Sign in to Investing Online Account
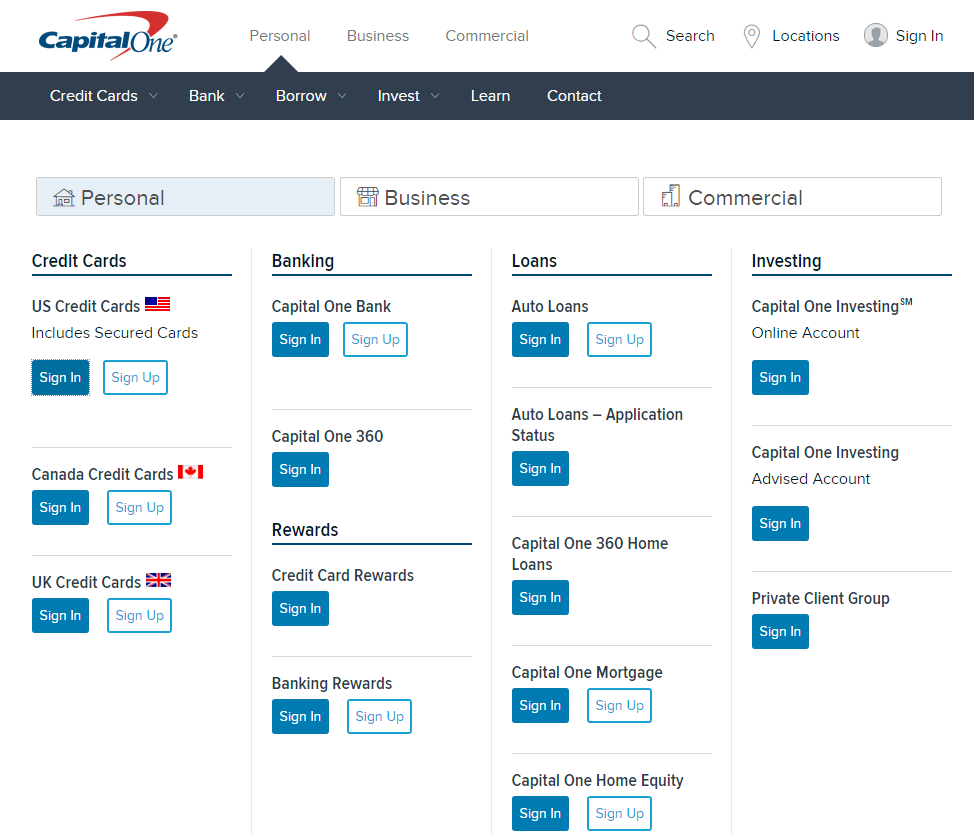 pyautogui.click(x=780, y=378)
